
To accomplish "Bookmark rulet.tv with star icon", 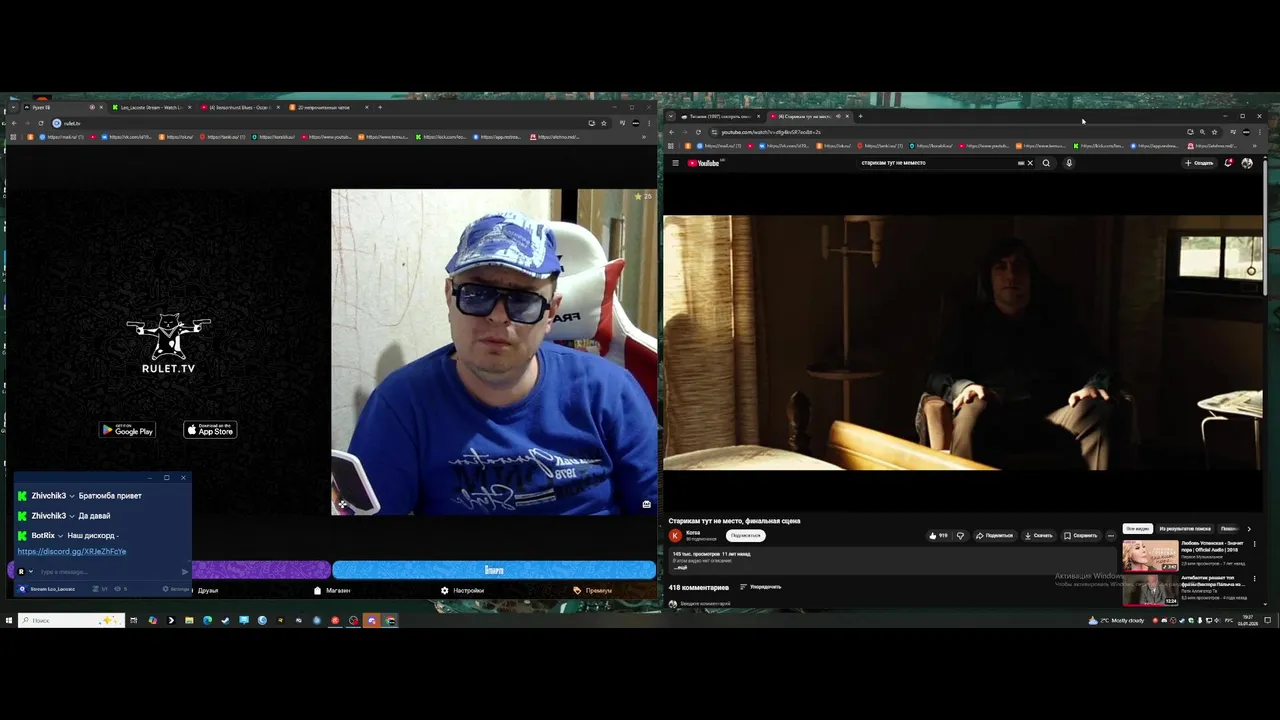I will click(603, 123).
